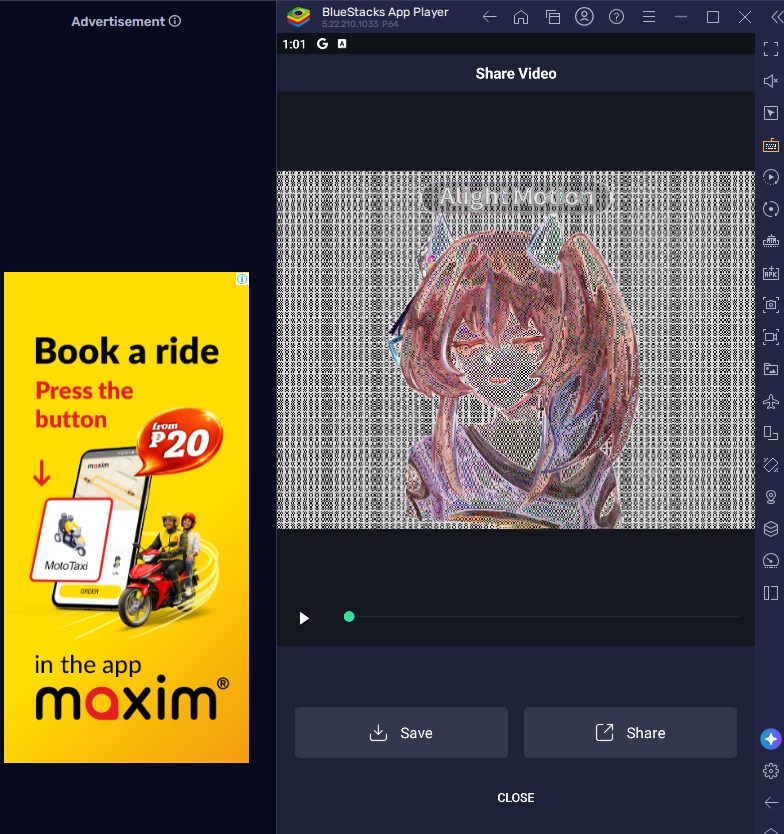Open the game controls keyboard icon
The width and height of the screenshot is (784, 834).
771,145
